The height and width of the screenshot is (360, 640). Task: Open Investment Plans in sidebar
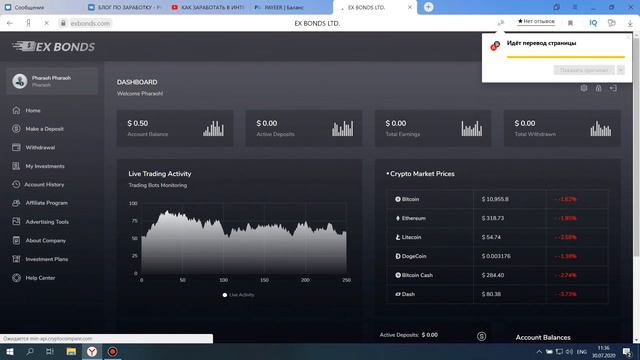point(47,259)
